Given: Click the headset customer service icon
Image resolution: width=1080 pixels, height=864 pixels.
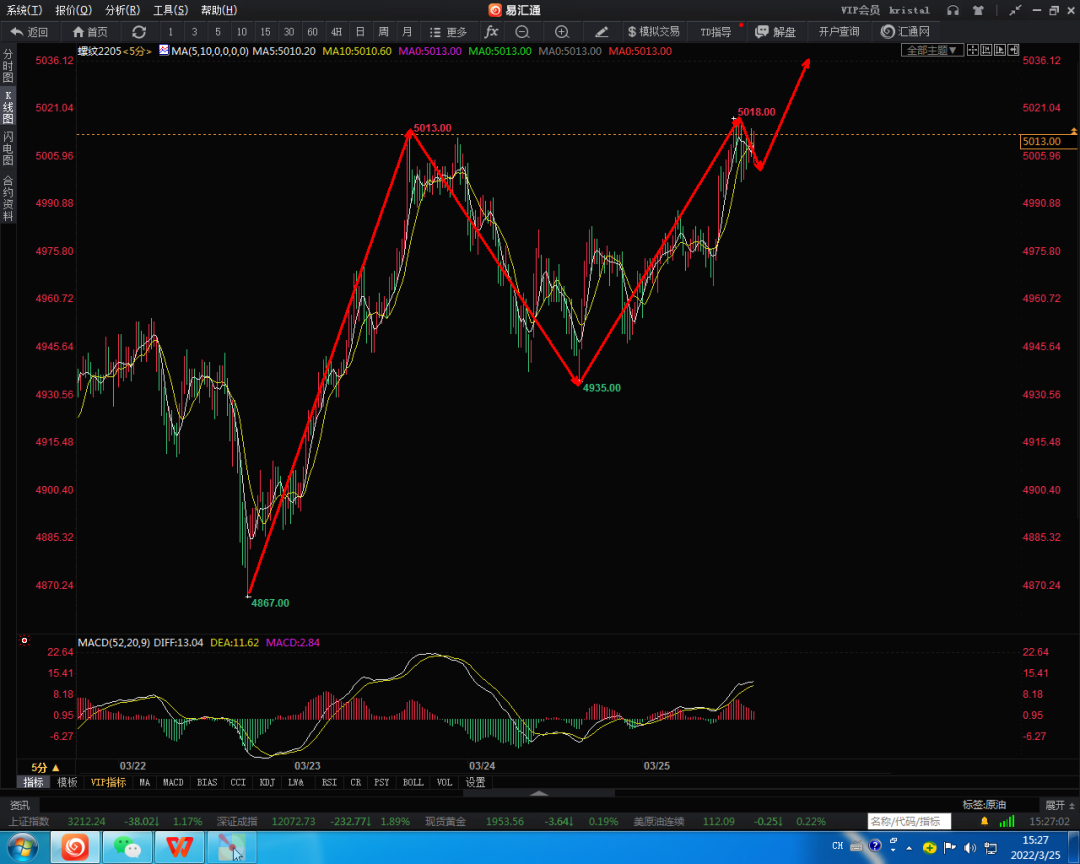Looking at the screenshot, I should coord(953,10).
